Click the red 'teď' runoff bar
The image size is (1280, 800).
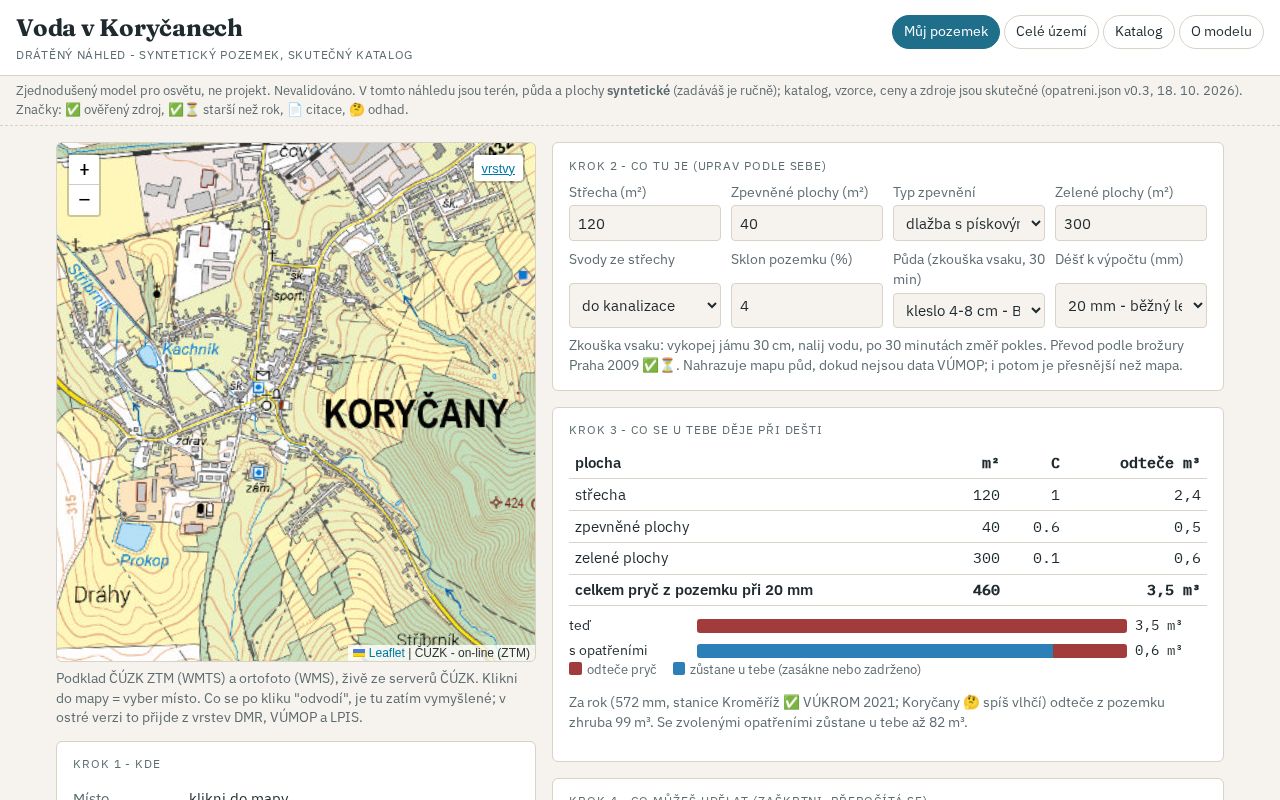[912, 626]
